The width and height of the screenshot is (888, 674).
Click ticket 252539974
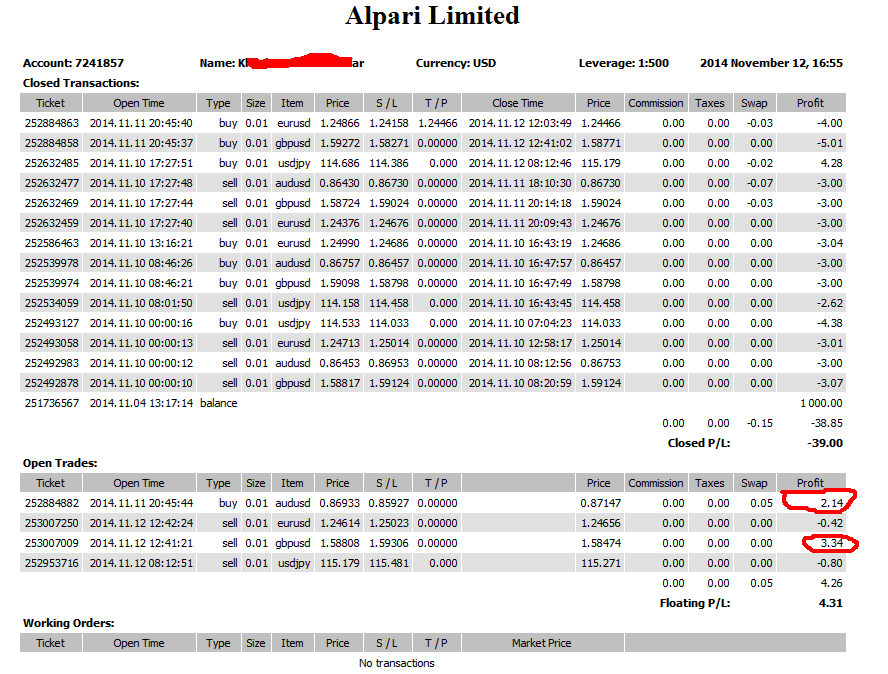[x=52, y=283]
